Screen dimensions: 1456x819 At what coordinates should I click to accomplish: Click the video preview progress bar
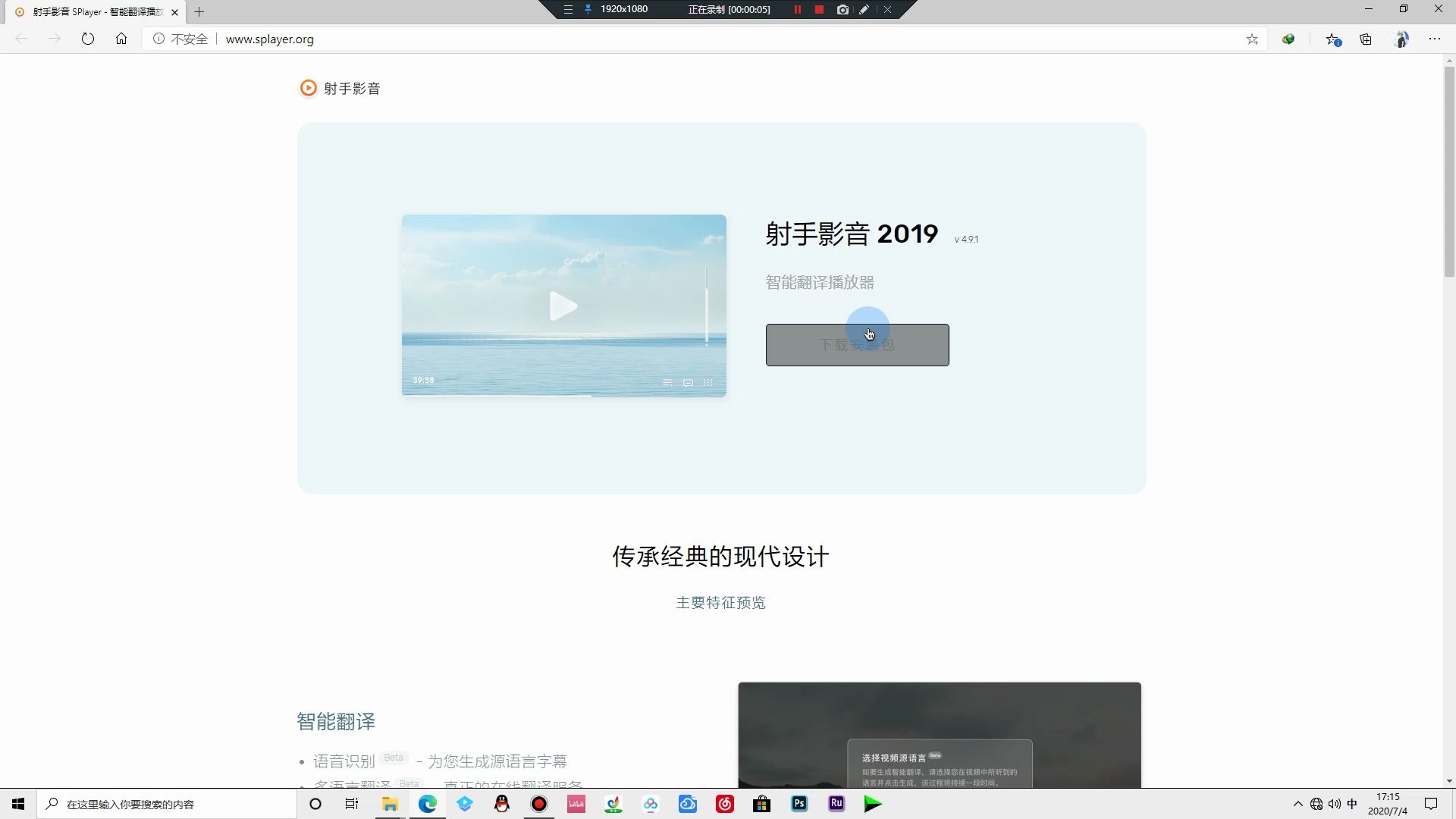(x=563, y=395)
